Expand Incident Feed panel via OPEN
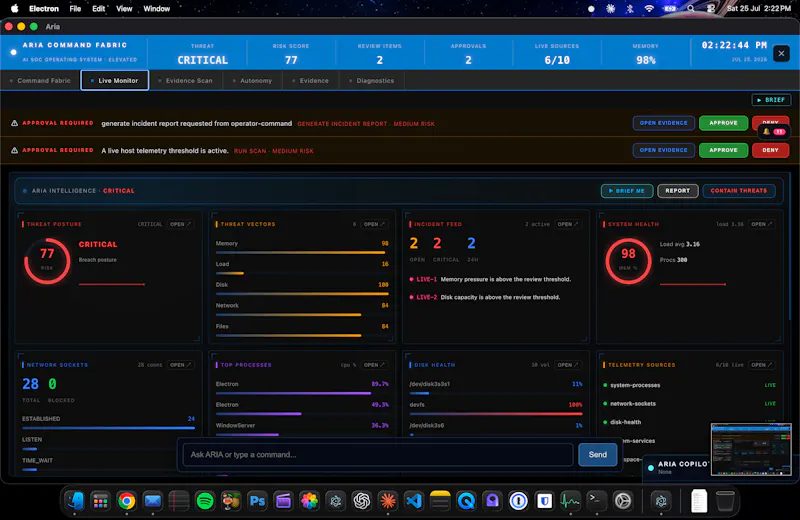800x520 pixels. point(568,224)
